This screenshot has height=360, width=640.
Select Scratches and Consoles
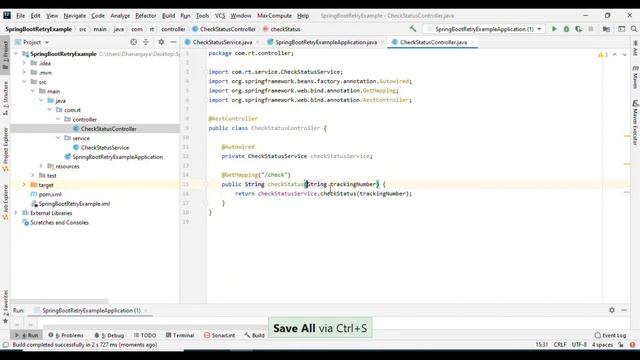pos(60,222)
